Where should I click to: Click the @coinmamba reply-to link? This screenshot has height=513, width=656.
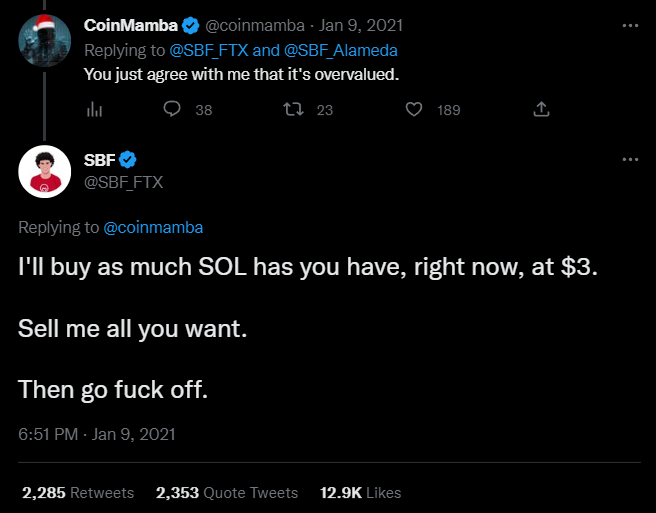[x=153, y=227]
